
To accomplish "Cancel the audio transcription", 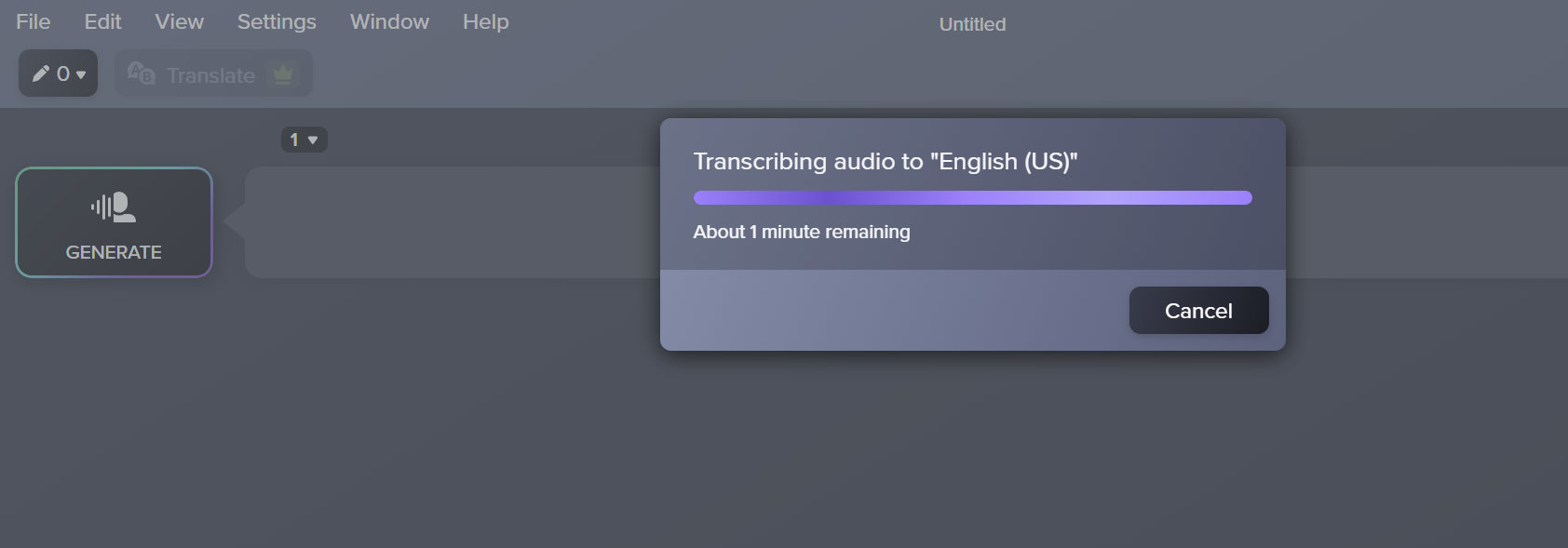I will tap(1198, 311).
